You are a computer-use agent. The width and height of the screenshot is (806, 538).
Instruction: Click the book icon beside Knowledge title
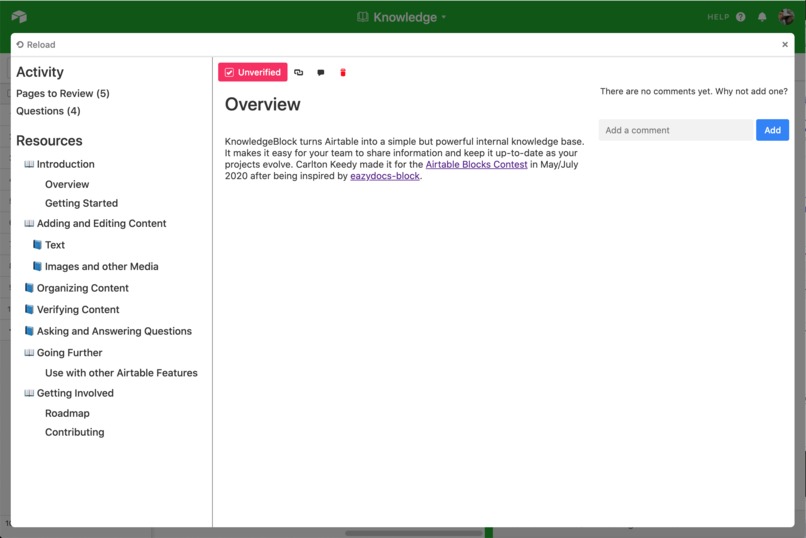(x=362, y=17)
